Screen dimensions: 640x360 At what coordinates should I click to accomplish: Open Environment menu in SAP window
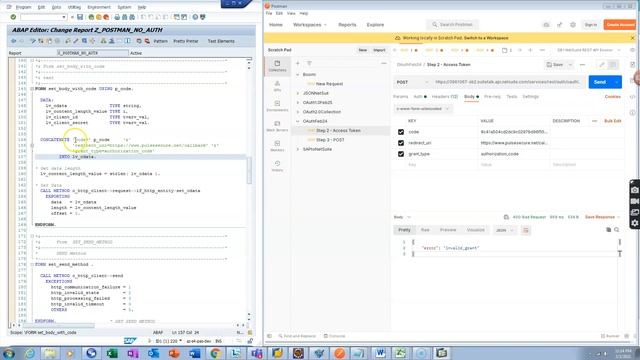(99, 7)
